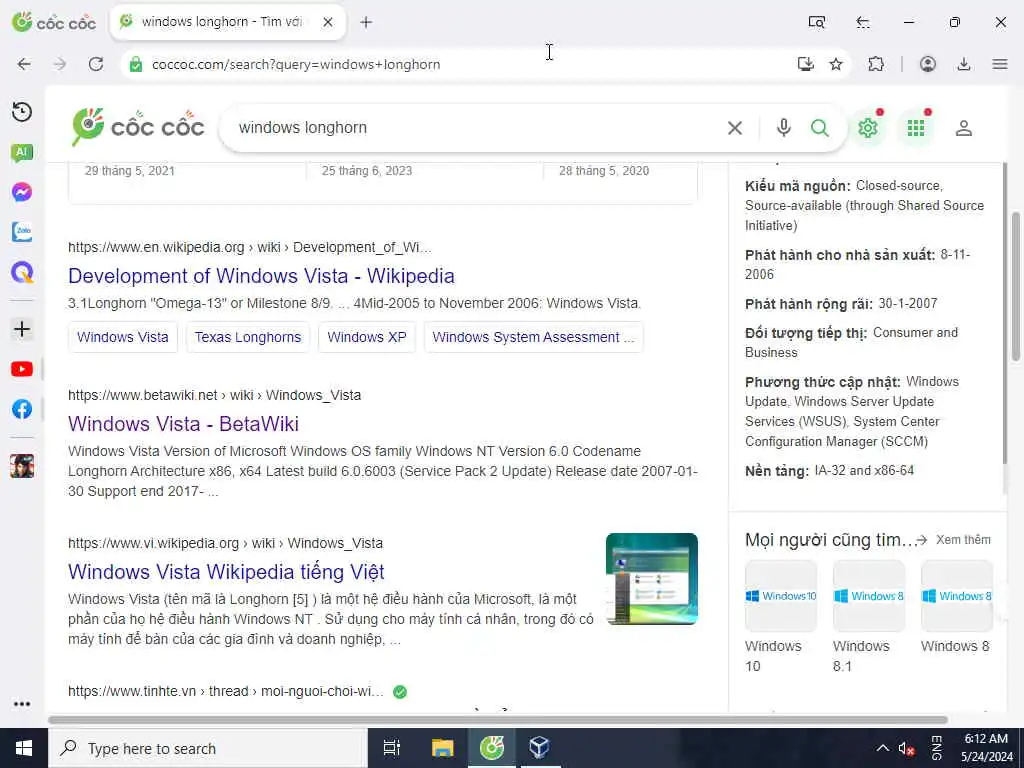This screenshot has width=1024, height=768.
Task: Open the Windows 8.1 related card
Action: tap(869, 616)
